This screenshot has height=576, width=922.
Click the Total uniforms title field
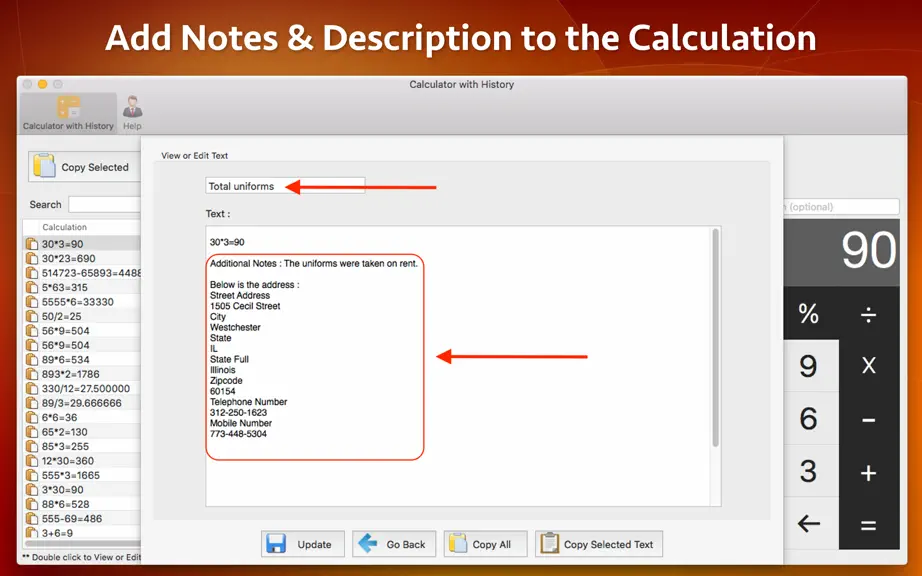coord(285,186)
